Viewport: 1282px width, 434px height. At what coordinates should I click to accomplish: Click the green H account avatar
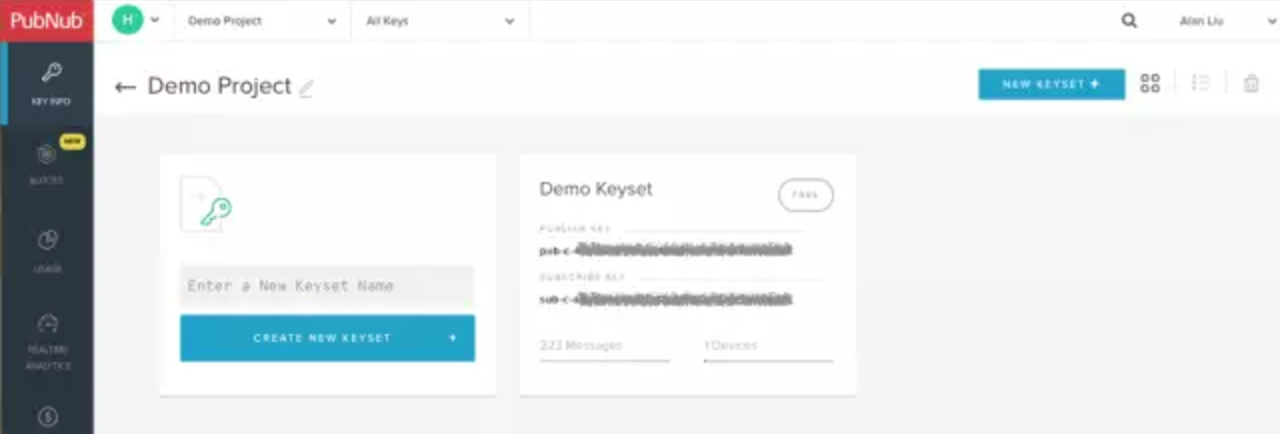(x=127, y=20)
